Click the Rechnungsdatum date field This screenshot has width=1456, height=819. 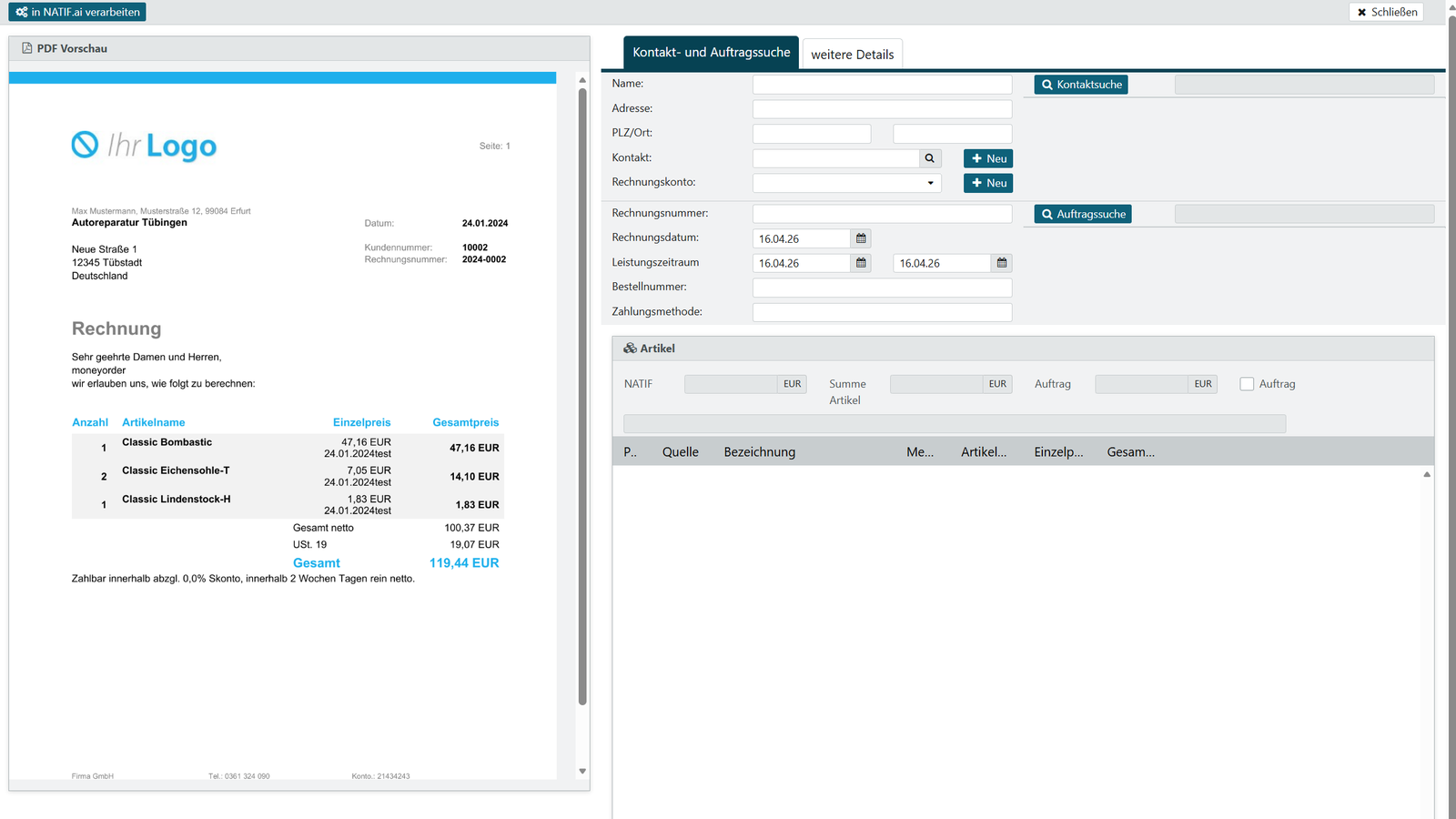tap(802, 238)
